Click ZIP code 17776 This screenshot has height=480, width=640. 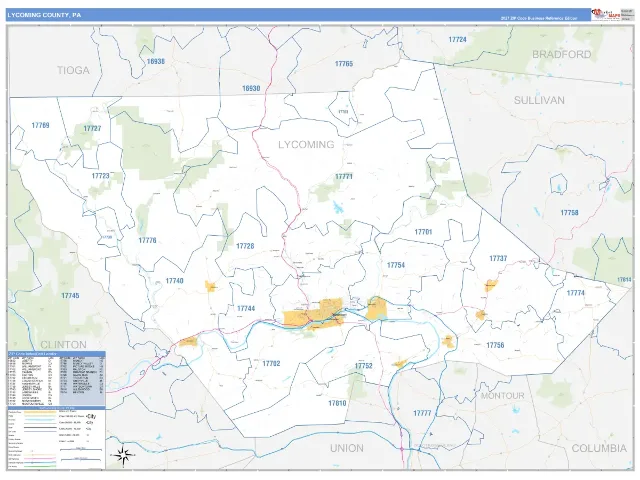click(x=147, y=240)
